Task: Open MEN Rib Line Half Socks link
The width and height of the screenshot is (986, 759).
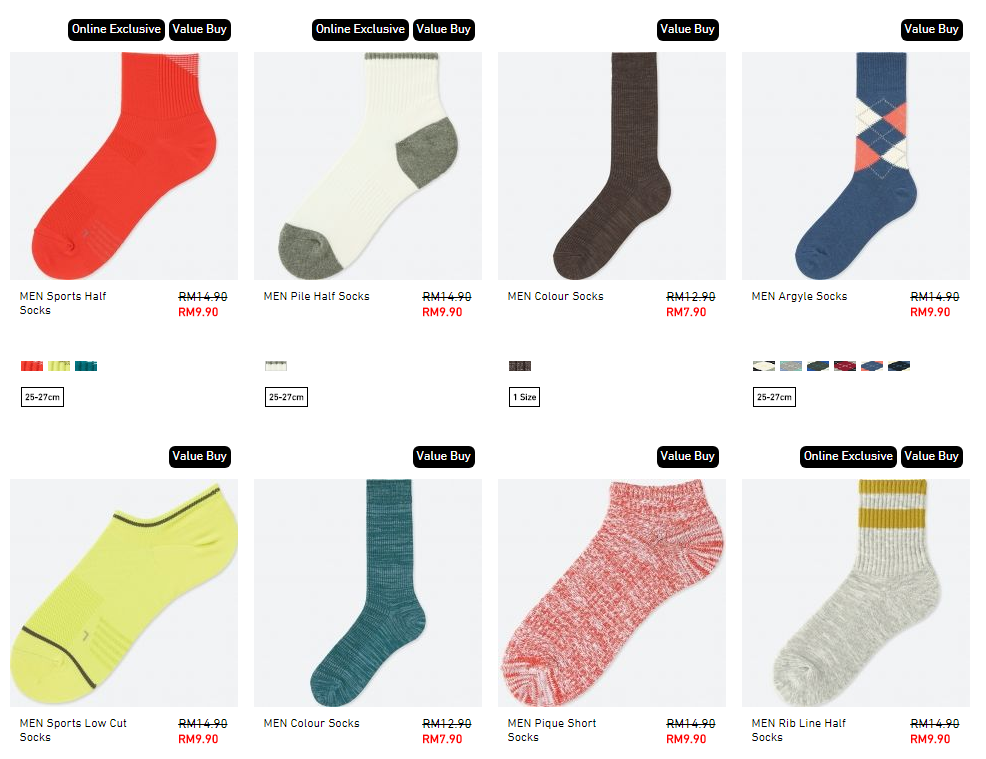Action: (799, 730)
